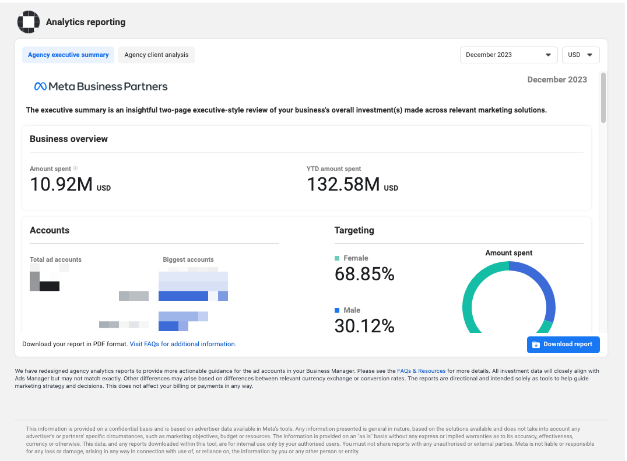627x461 pixels.
Task: Click the Male blue legend square
Action: coord(337,310)
